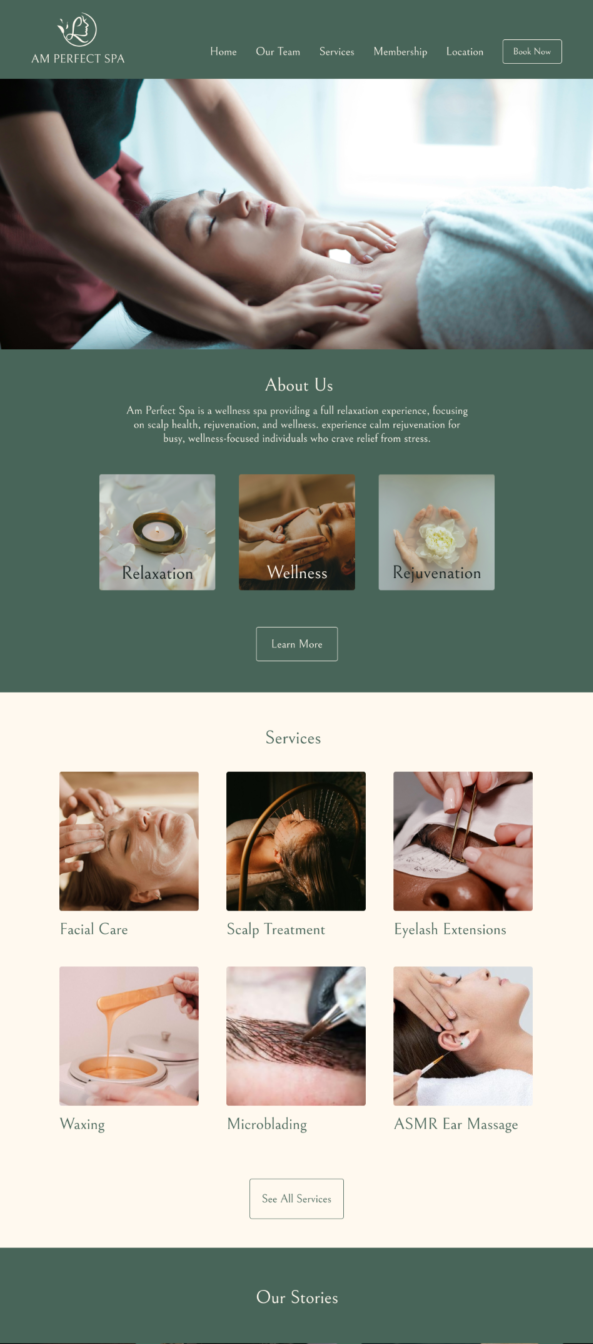
Task: Open the Scalp Treatment service photo
Action: (296, 841)
